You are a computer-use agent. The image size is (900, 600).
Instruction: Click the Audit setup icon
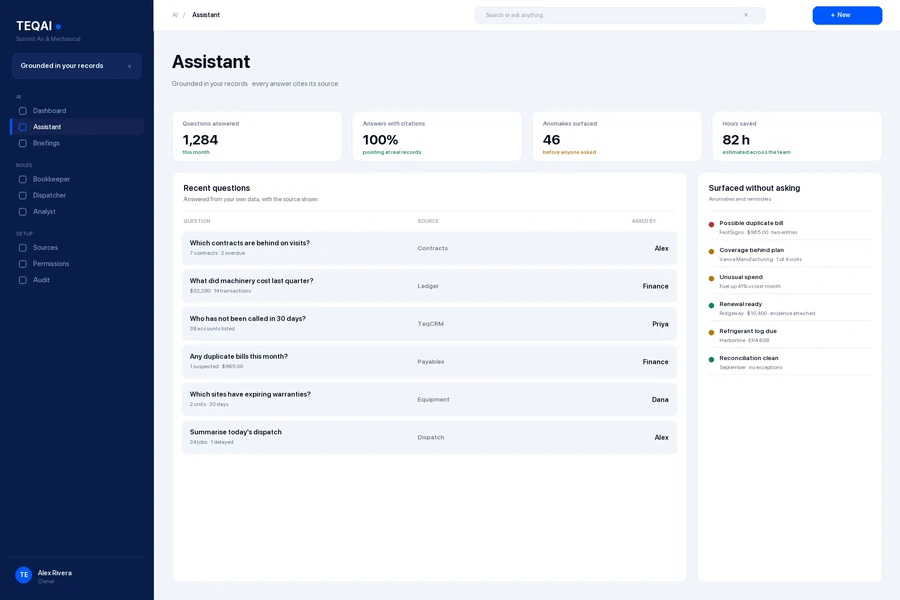[22, 280]
